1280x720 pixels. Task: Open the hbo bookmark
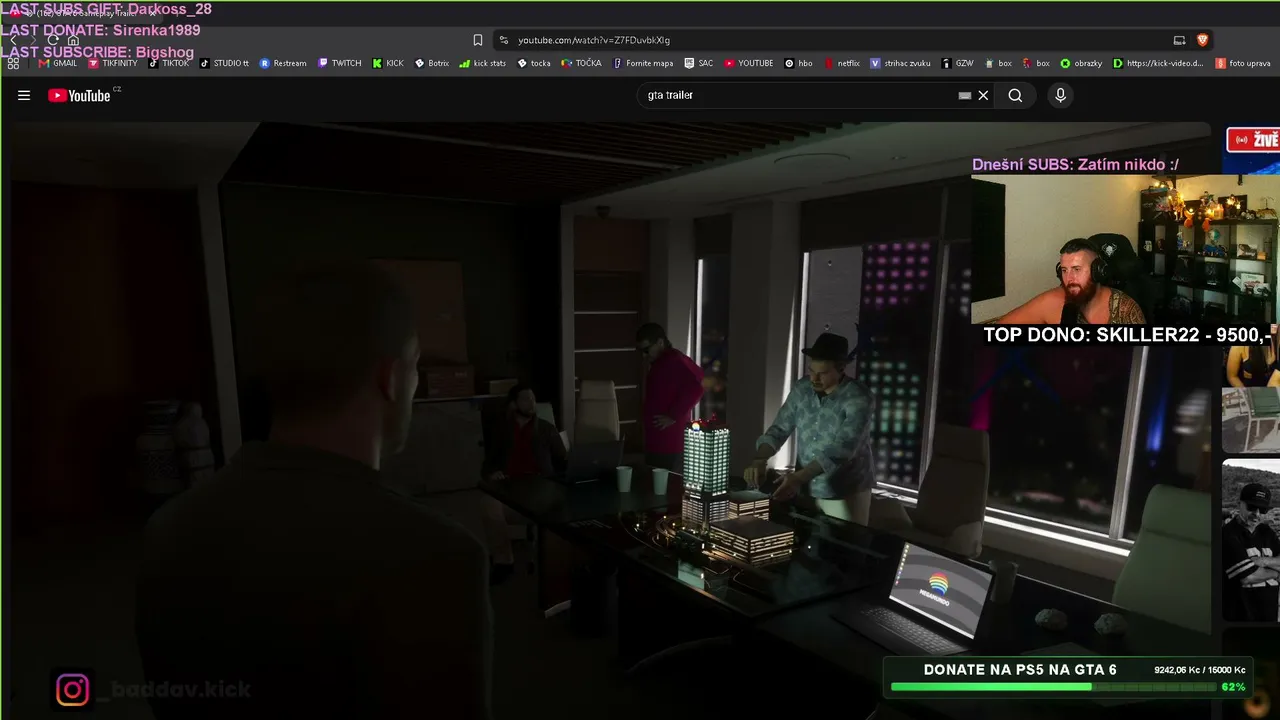[x=799, y=63]
